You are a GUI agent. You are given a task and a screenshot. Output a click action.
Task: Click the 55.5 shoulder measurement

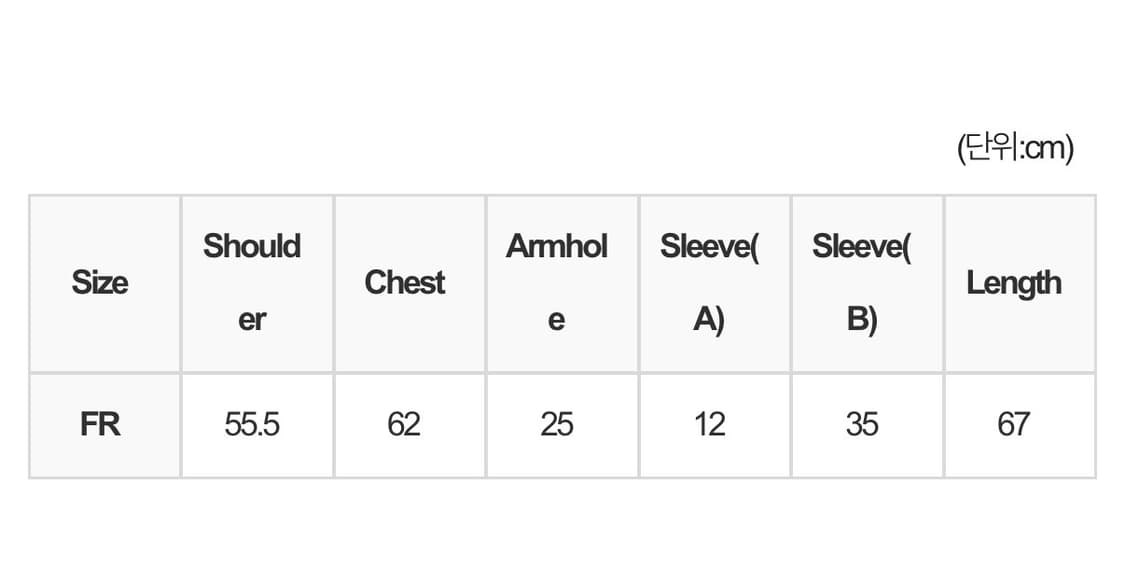tap(252, 425)
